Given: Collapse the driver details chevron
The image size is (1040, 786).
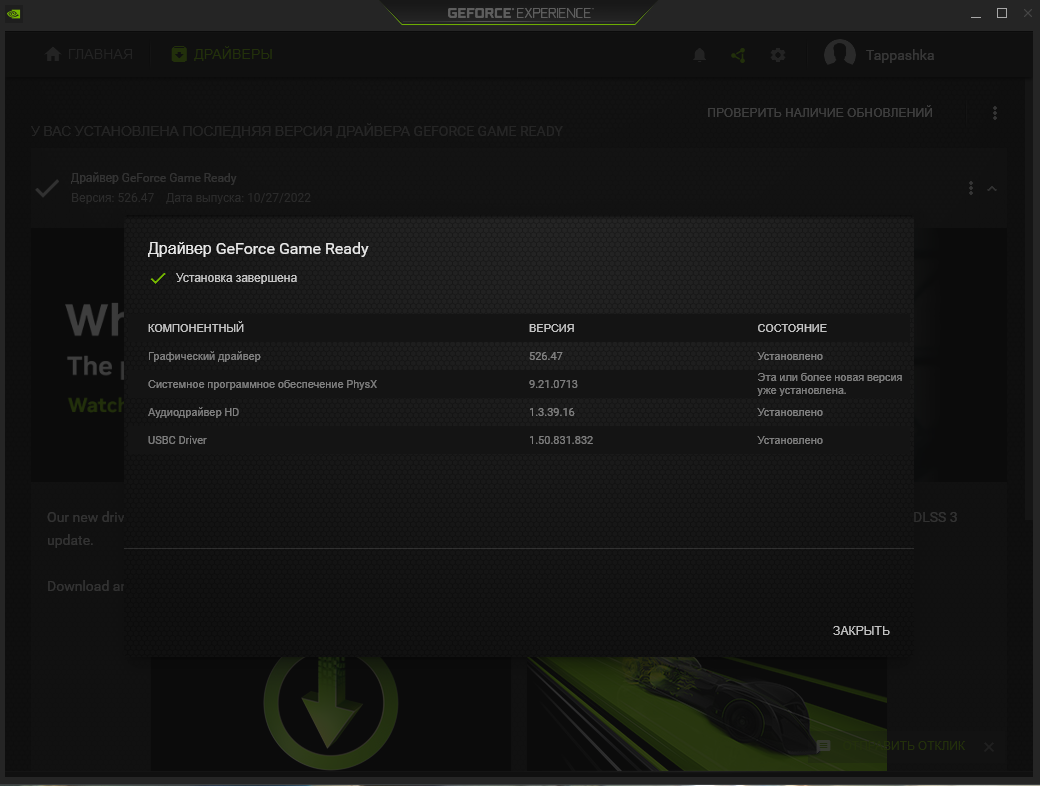Looking at the screenshot, I should [992, 189].
